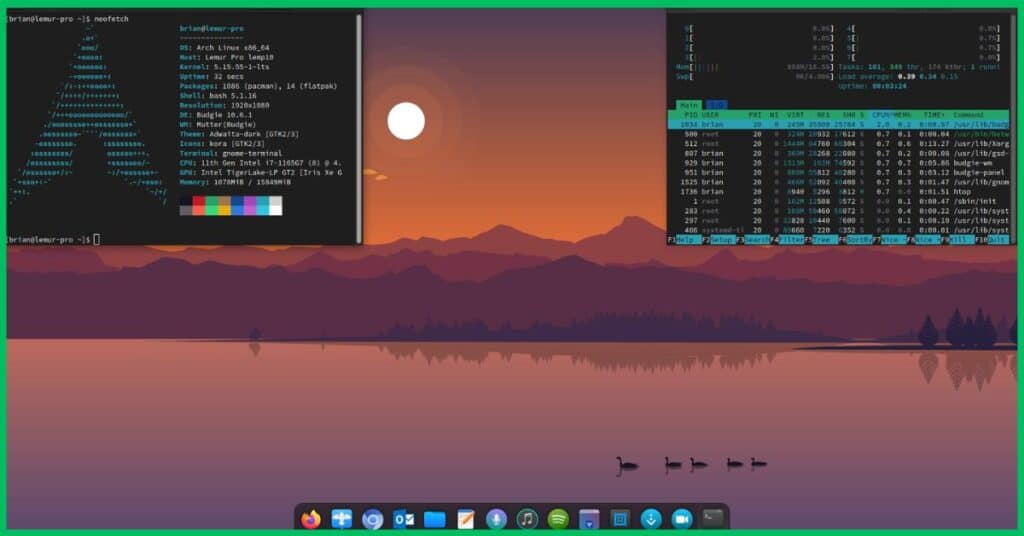
Task: Open the Outlook mail app icon
Action: click(404, 520)
